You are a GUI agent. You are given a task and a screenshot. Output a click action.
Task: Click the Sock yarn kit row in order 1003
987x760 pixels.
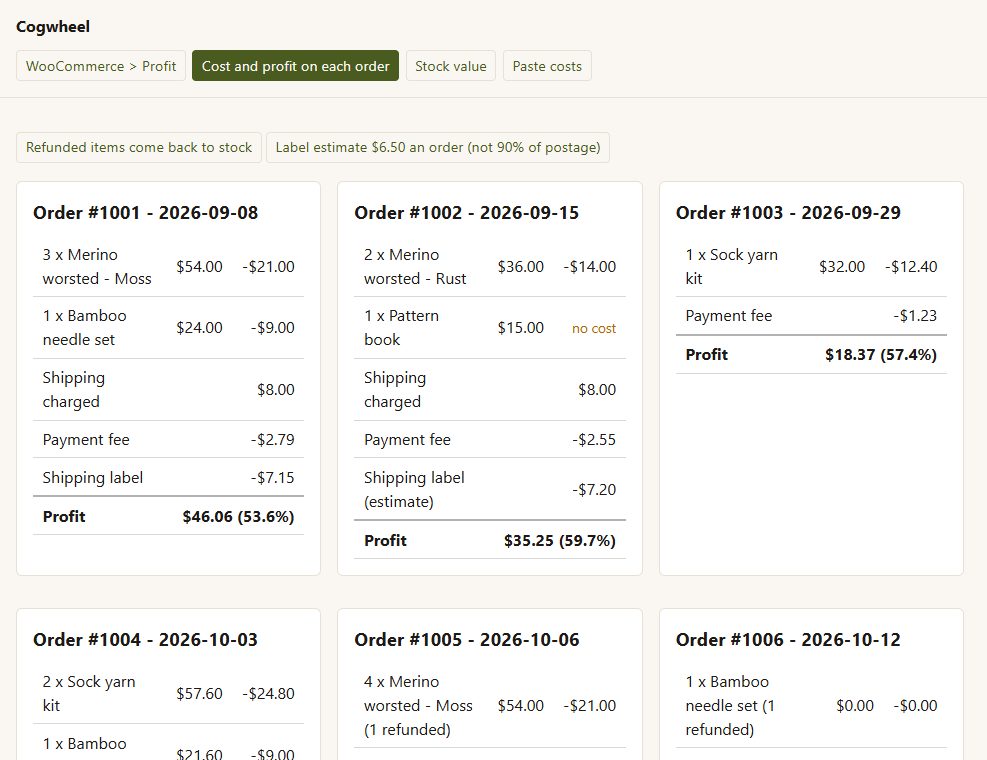click(x=811, y=266)
